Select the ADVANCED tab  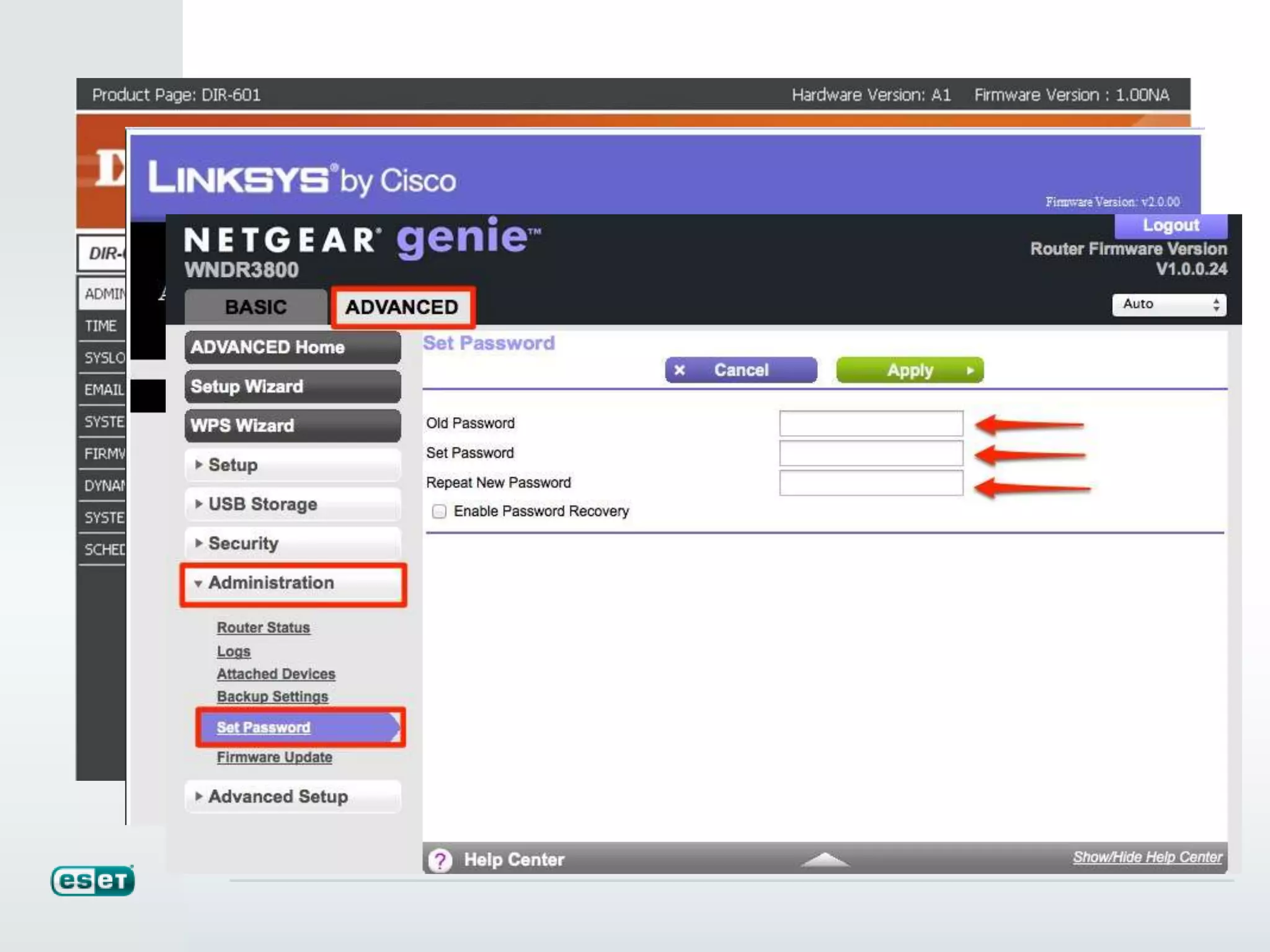point(402,307)
